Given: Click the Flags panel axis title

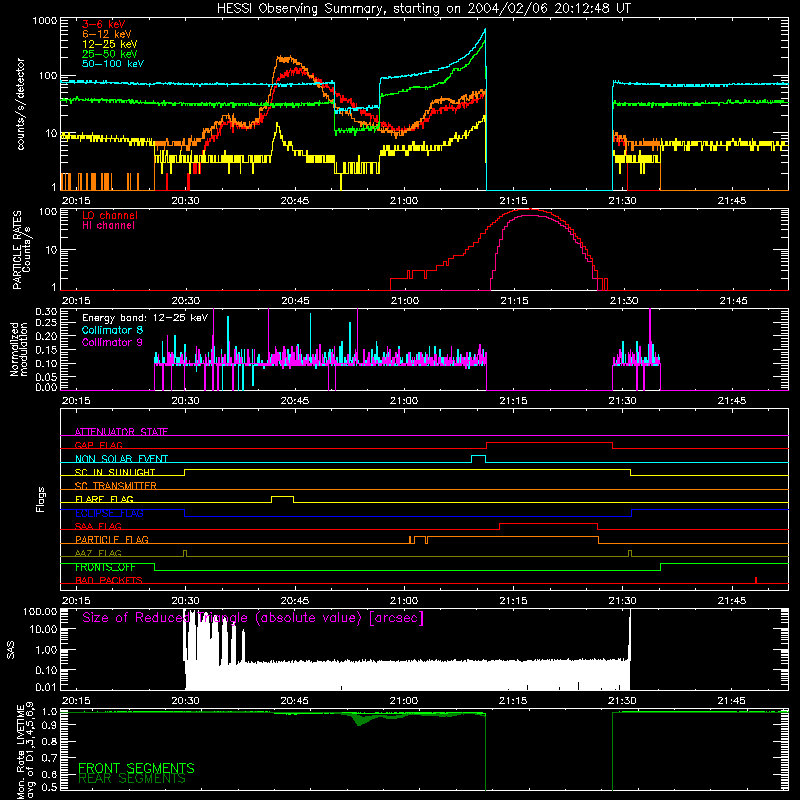Looking at the screenshot, I should 41,499.
